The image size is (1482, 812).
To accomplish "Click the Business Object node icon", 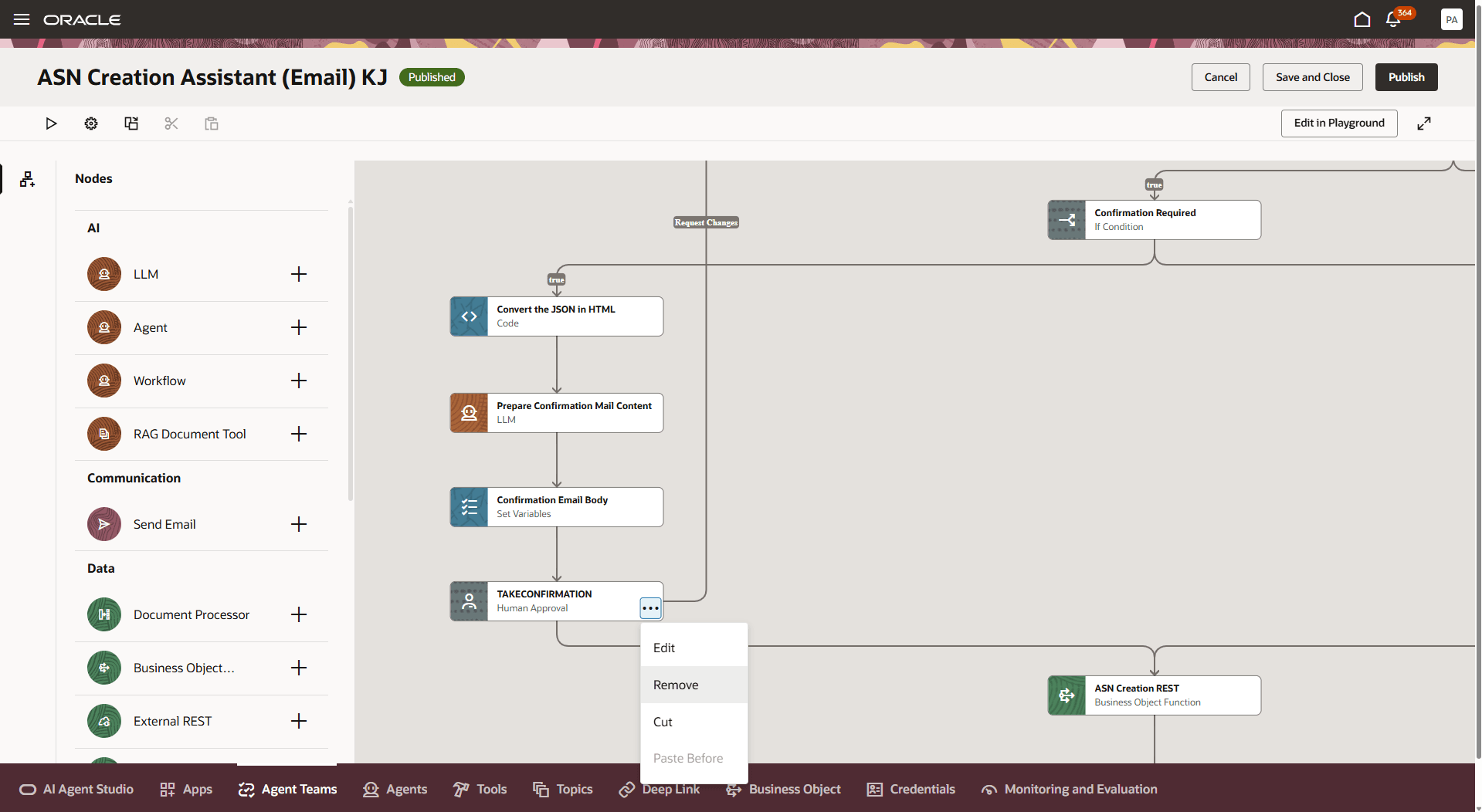I will pyautogui.click(x=104, y=668).
